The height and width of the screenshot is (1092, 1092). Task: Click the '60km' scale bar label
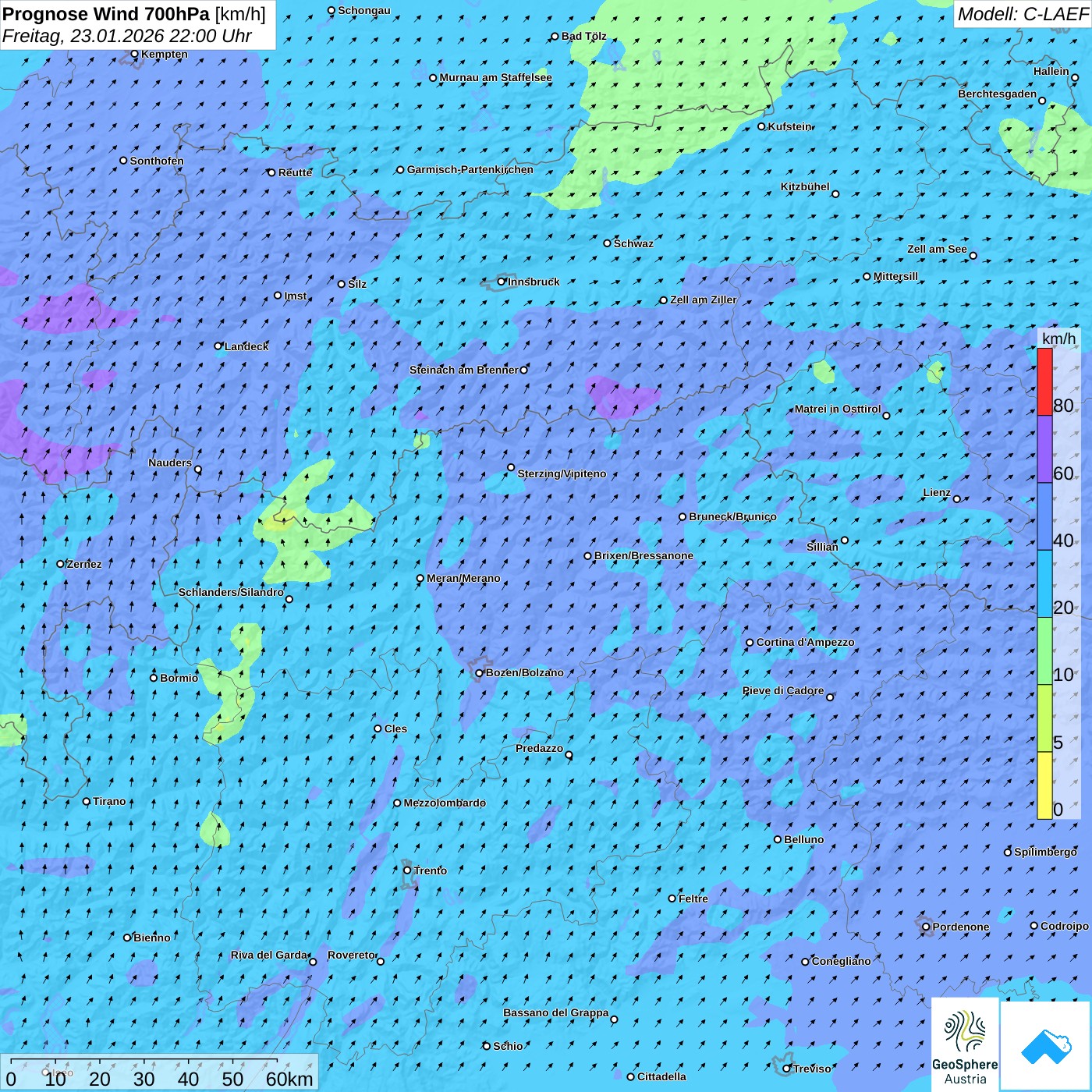(x=289, y=1079)
